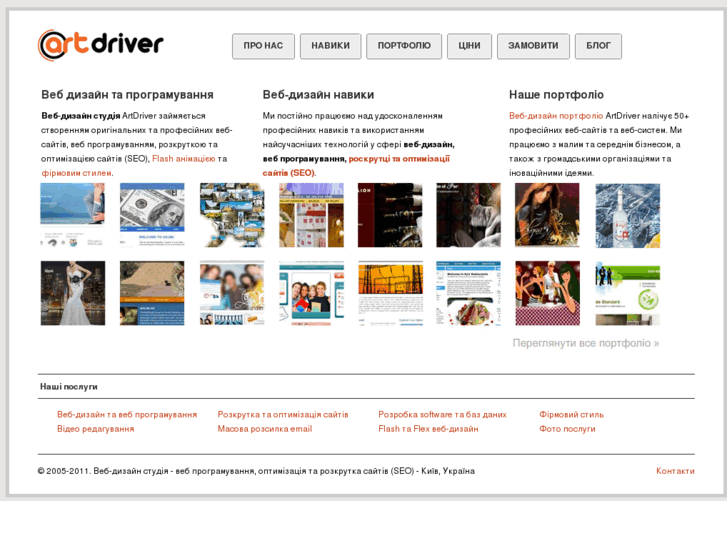Image resolution: width=727 pixels, height=545 pixels.
Task: Open the businessman handshake portfolio thumbnail
Action: tap(73, 215)
